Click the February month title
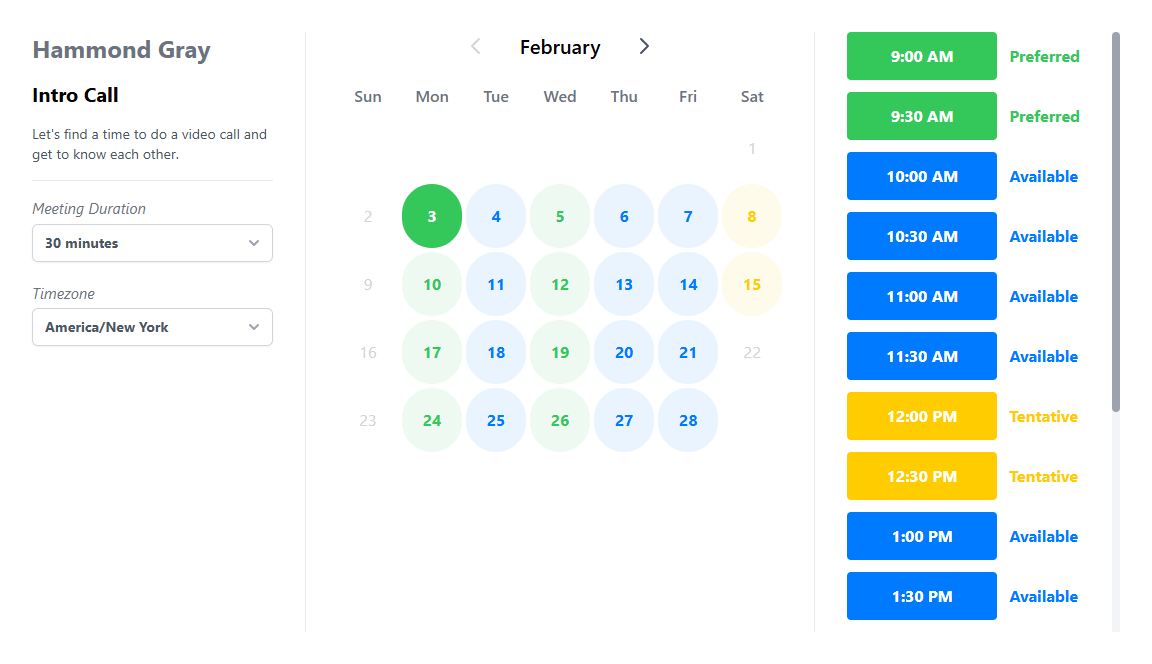This screenshot has width=1152, height=664. (560, 47)
